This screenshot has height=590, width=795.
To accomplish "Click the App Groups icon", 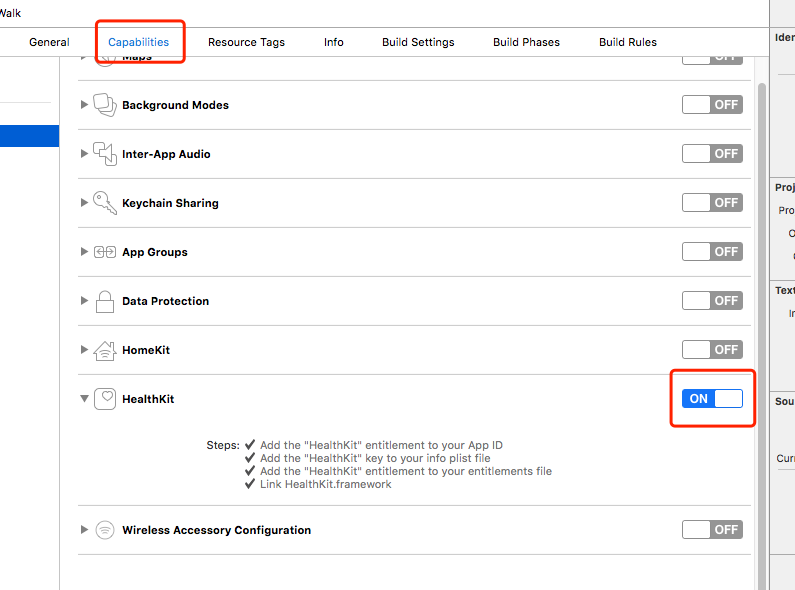I will [x=105, y=252].
